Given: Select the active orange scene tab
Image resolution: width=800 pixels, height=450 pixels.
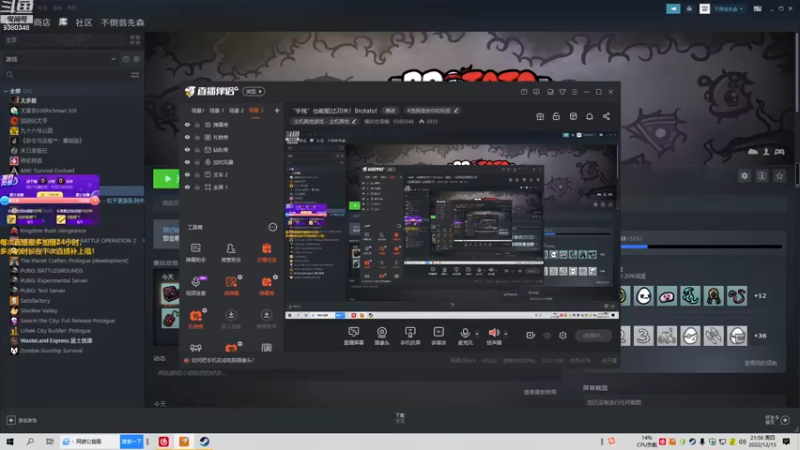Looking at the screenshot, I should coord(255,110).
